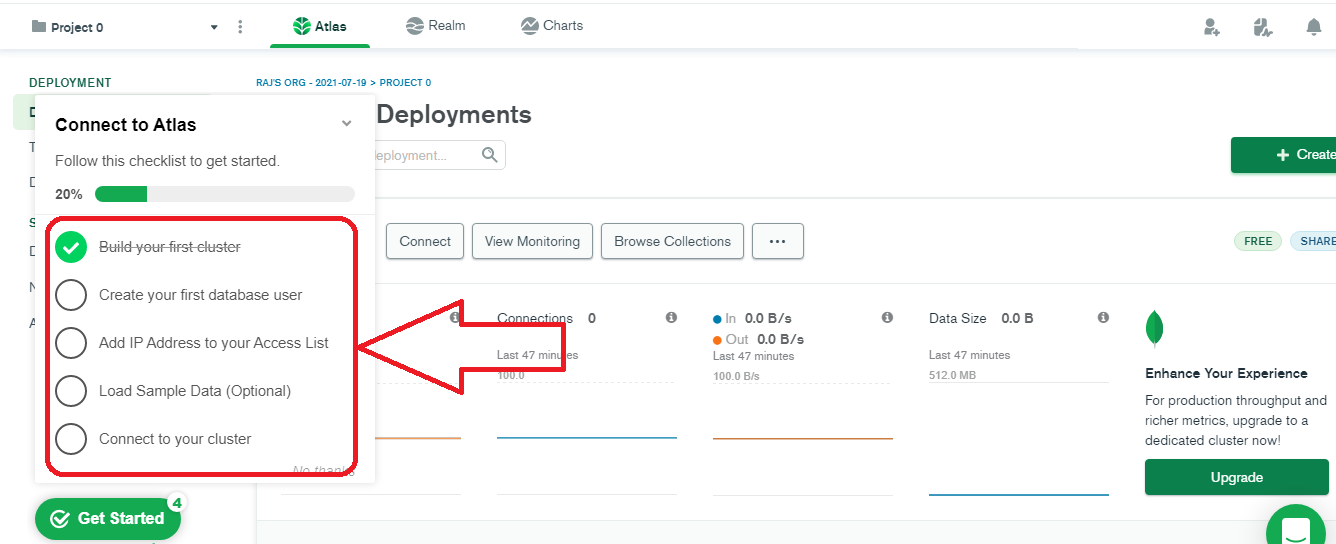Open Connect to your cluster step
1336x544 pixels.
click(175, 439)
